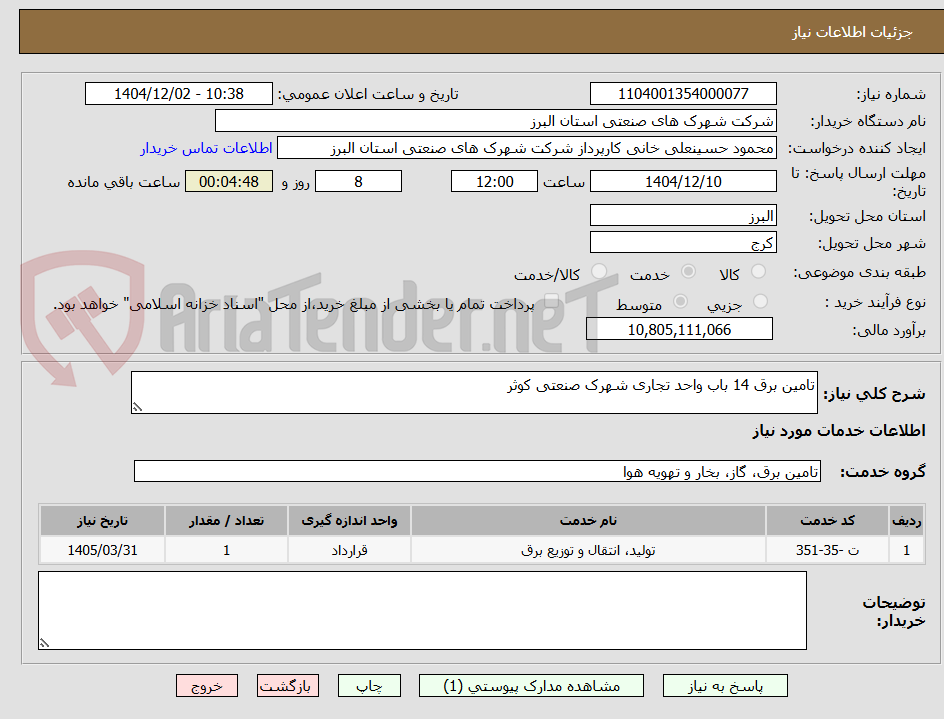Image resolution: width=944 pixels, height=719 pixels.
Task: Click the buyer organization name field
Action: tap(495, 121)
